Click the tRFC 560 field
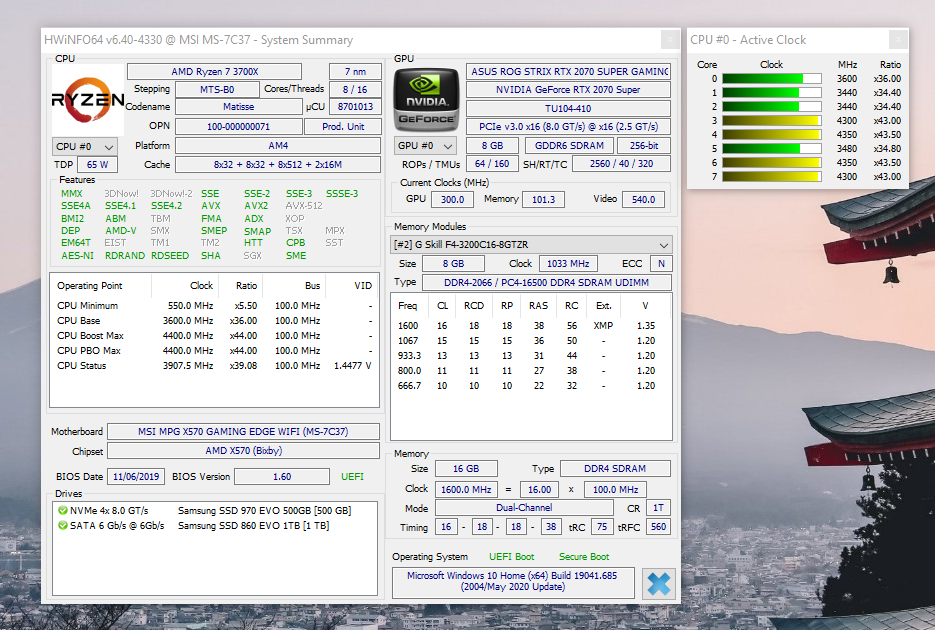 tap(658, 527)
